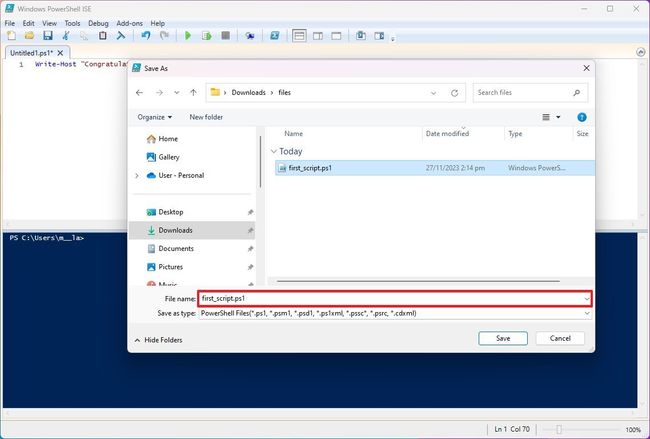The height and width of the screenshot is (439, 650).
Task: Click Show Command Add-on toolbar icon
Action: click(379, 36)
